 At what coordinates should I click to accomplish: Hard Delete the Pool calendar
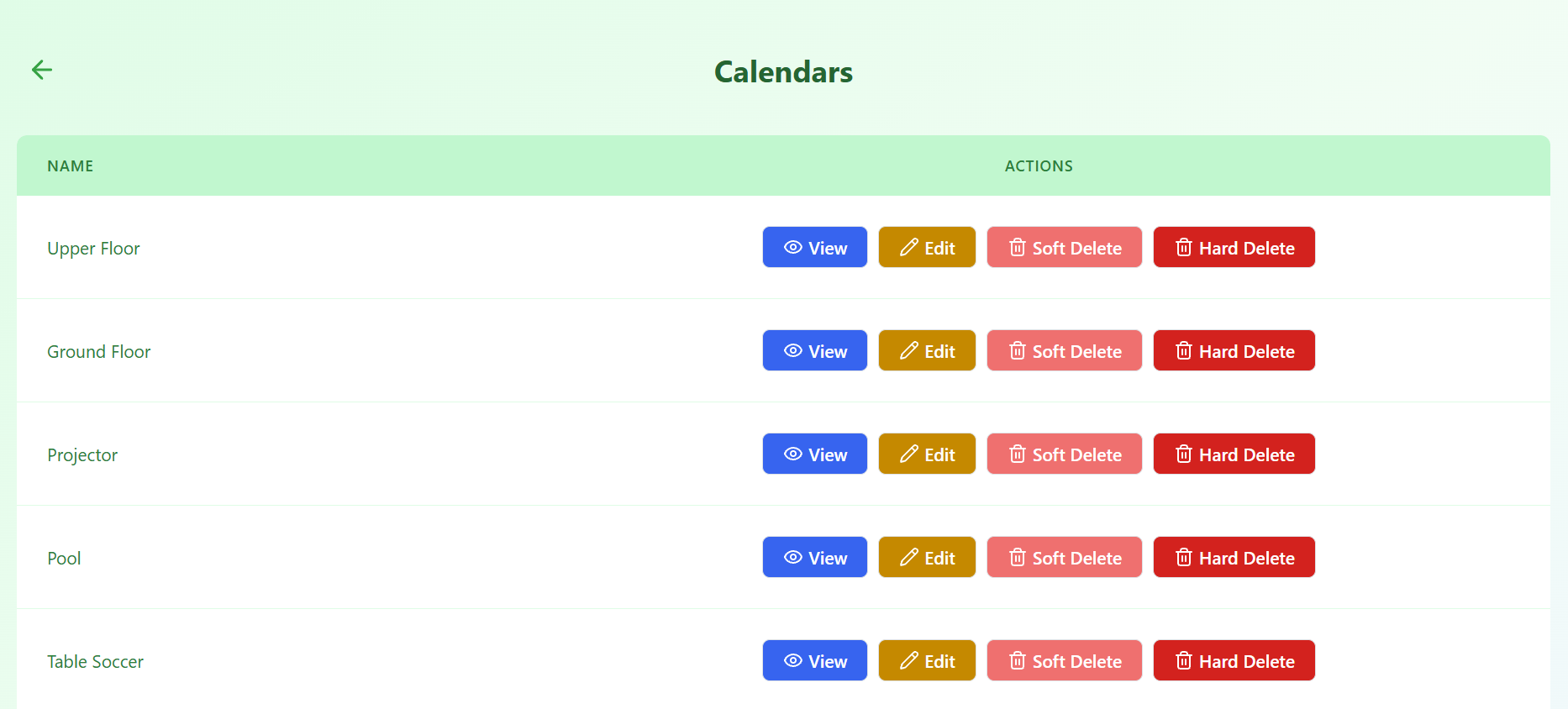point(1234,557)
